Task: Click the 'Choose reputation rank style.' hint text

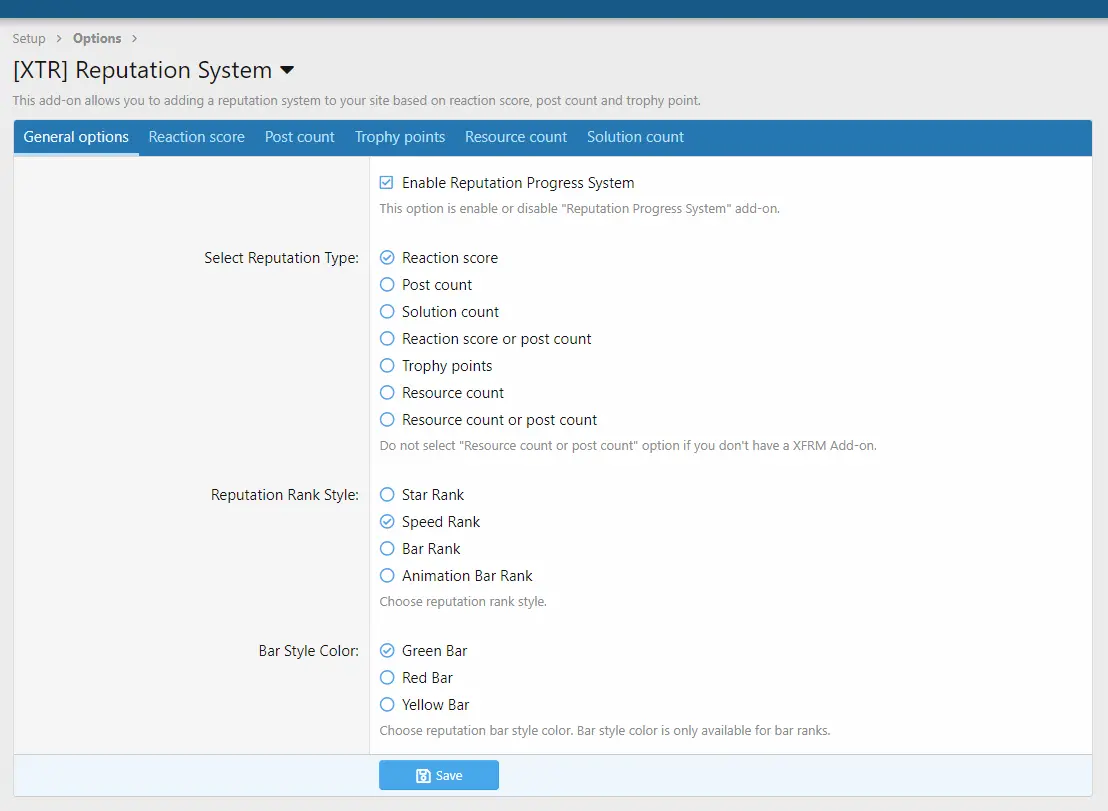Action: pos(463,602)
